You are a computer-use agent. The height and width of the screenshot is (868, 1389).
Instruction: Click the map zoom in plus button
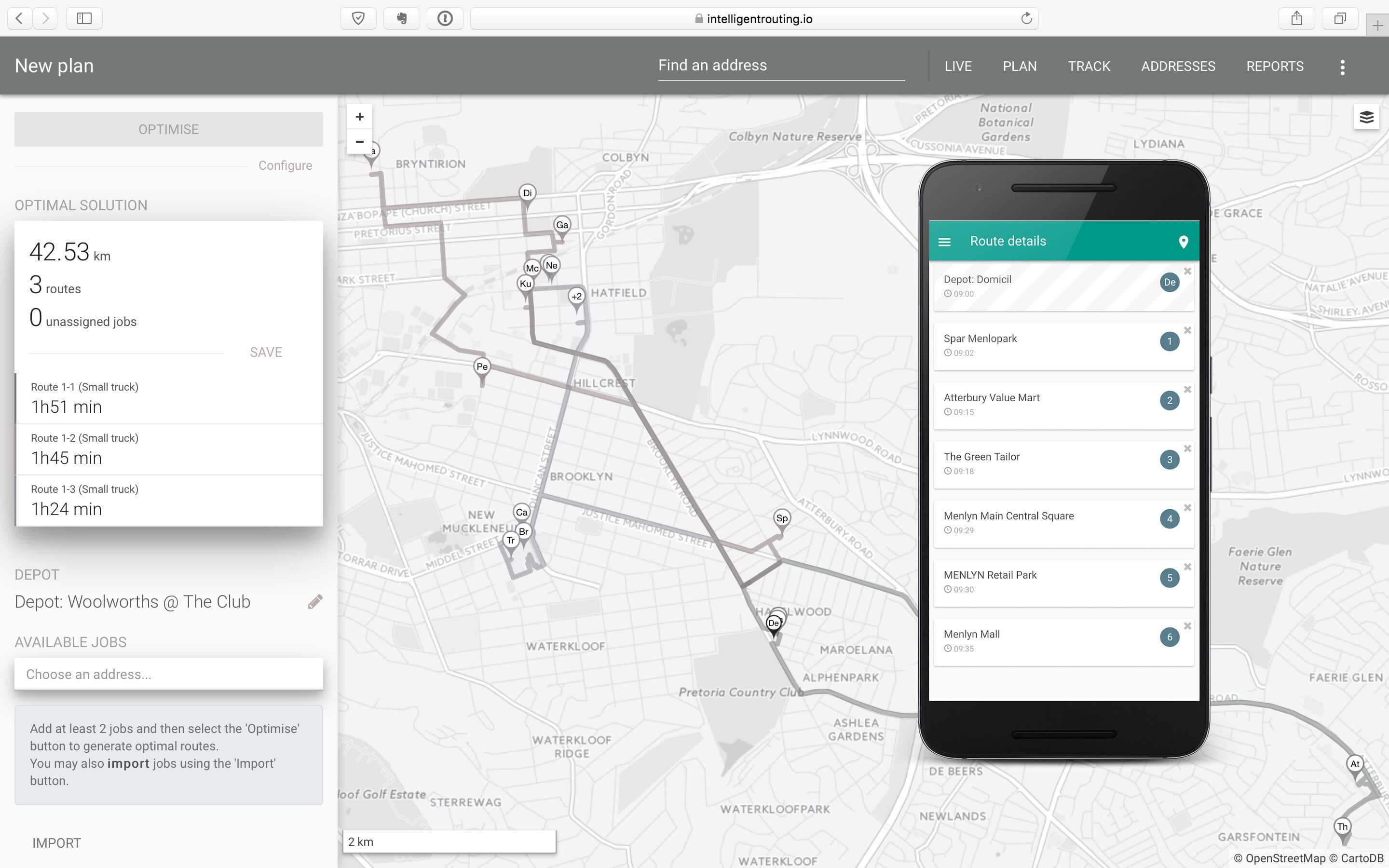359,117
